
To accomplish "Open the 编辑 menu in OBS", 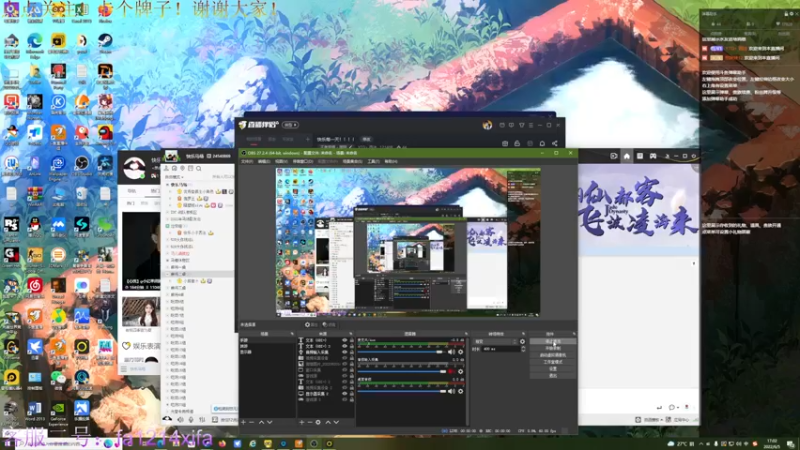I will pos(263,161).
